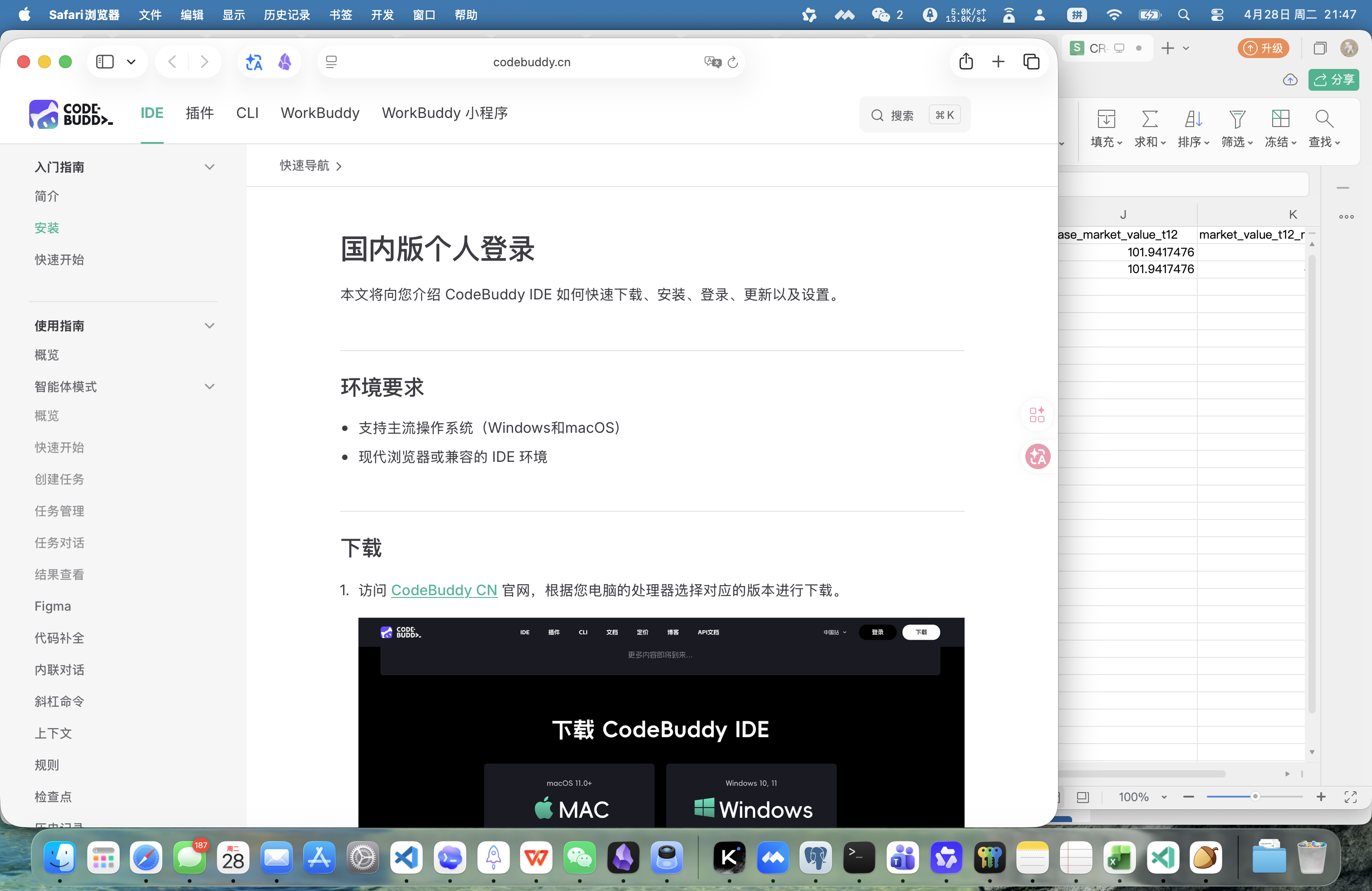Toggle the Safari sidebar
Image resolution: width=1372 pixels, height=891 pixels.
click(x=104, y=62)
